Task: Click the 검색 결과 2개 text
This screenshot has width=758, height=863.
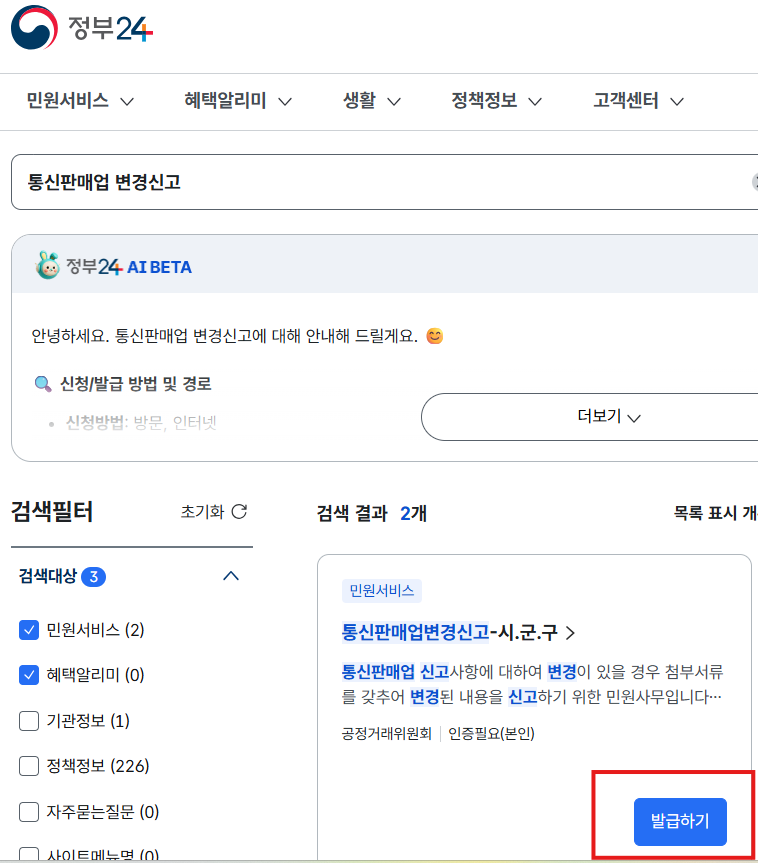Action: coord(372,513)
